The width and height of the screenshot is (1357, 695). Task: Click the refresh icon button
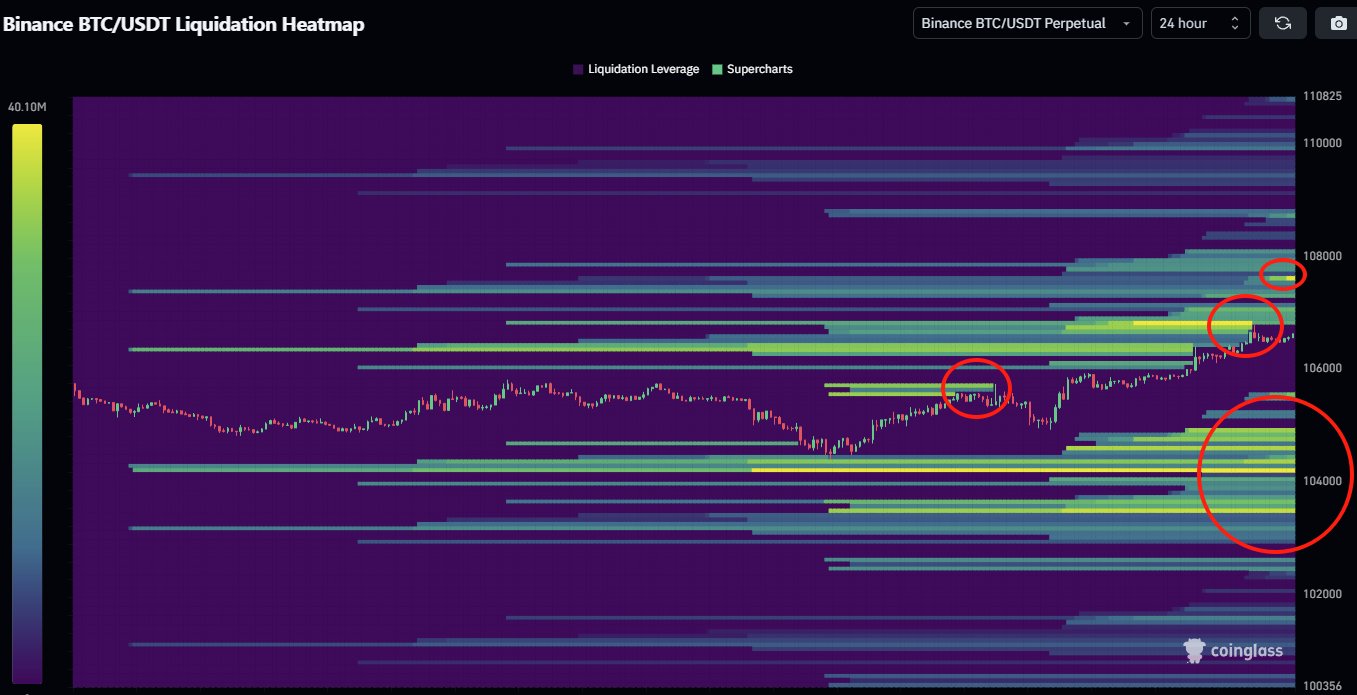coord(1283,23)
